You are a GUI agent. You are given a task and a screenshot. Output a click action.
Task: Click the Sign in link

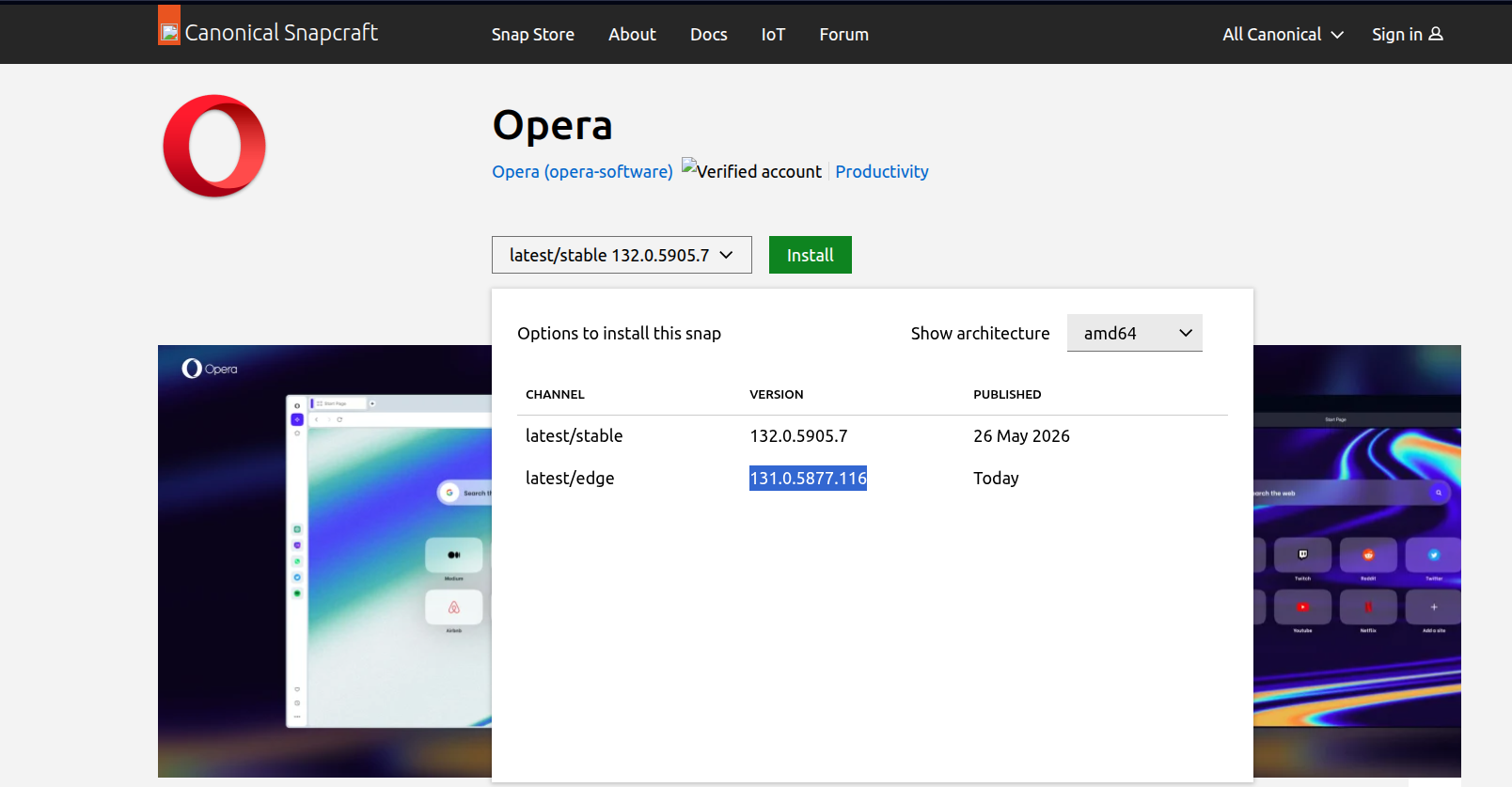point(1407,34)
